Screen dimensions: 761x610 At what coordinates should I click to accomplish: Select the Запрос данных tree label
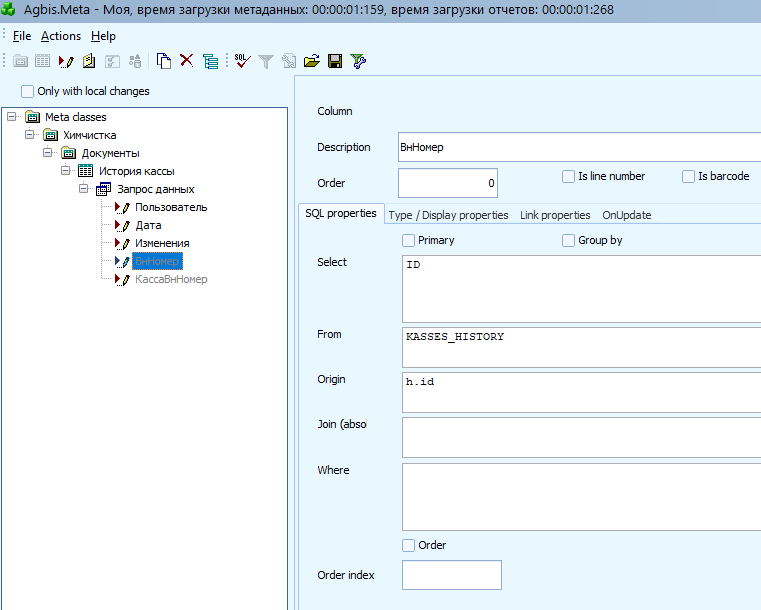pyautogui.click(x=156, y=189)
